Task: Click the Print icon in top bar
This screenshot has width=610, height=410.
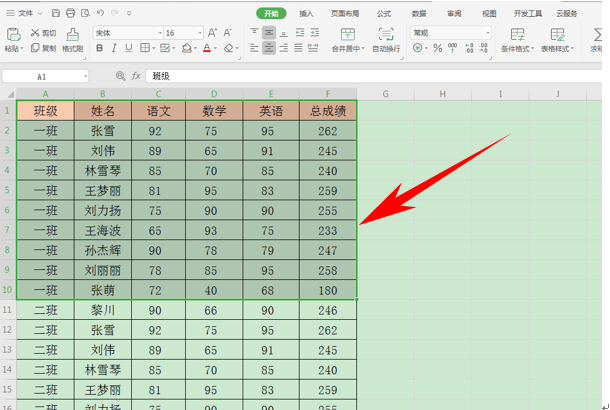Action: [x=70, y=13]
